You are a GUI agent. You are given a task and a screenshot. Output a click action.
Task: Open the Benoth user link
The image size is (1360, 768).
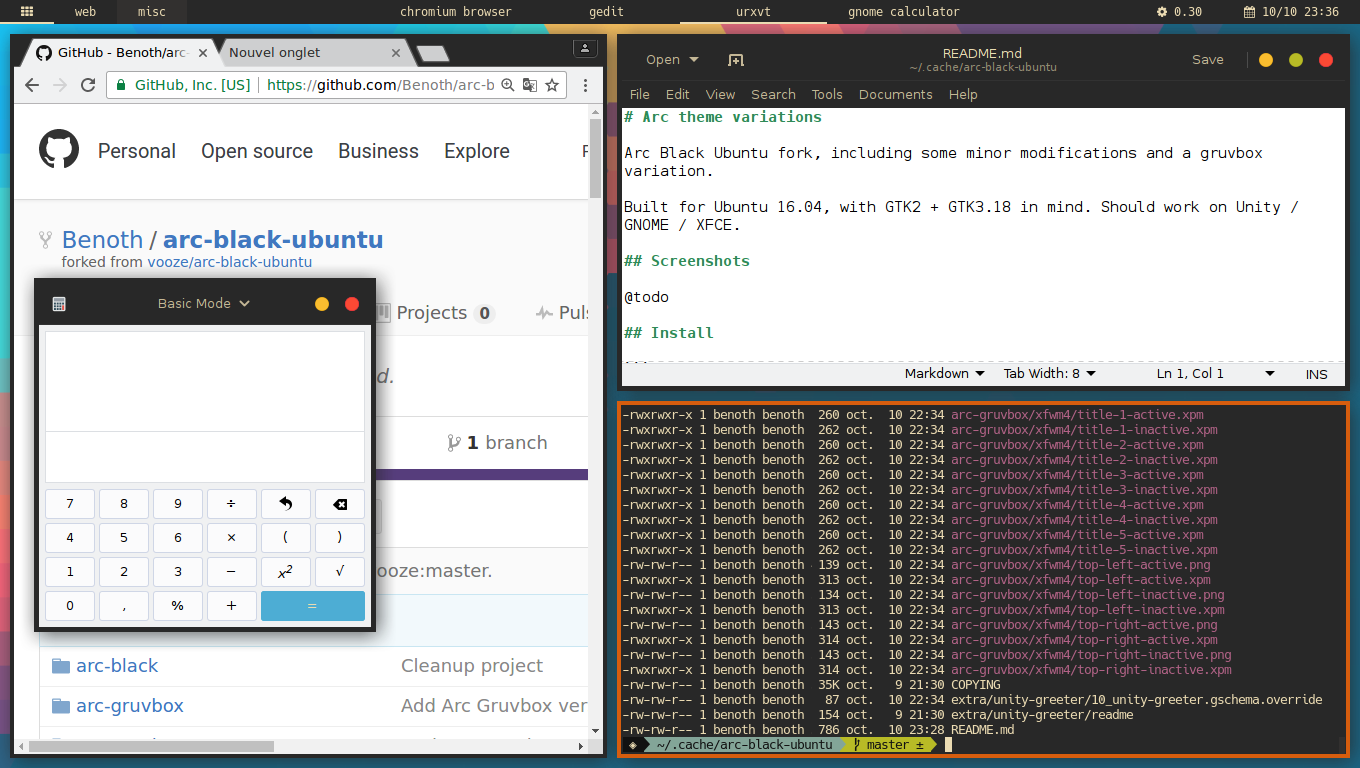tap(102, 240)
